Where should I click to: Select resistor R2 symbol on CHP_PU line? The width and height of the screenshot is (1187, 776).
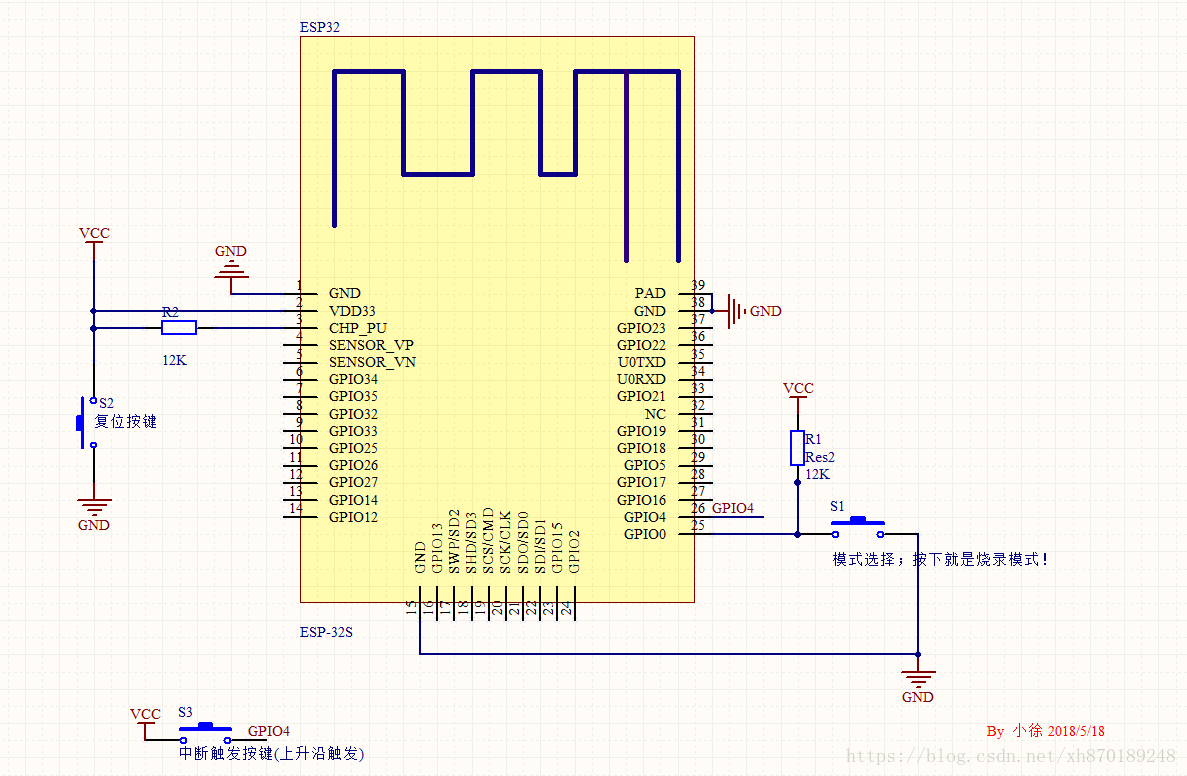[179, 328]
